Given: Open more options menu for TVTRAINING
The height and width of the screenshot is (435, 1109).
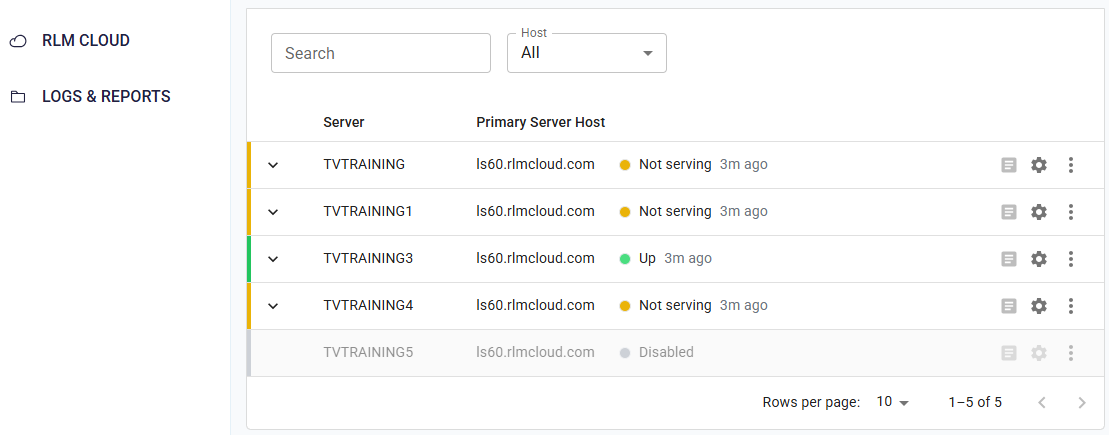Looking at the screenshot, I should point(1071,165).
